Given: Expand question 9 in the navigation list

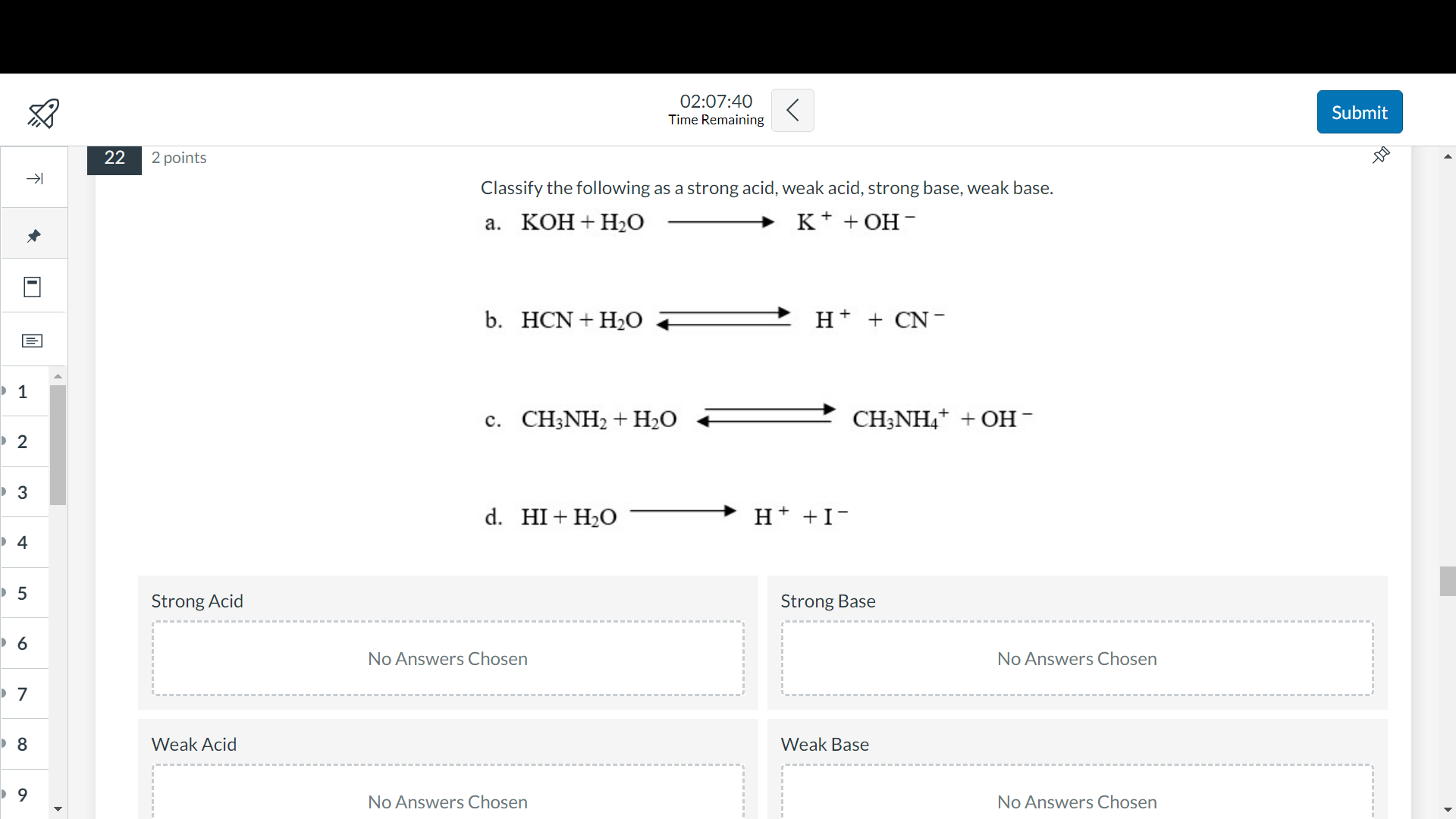Looking at the screenshot, I should tap(22, 795).
